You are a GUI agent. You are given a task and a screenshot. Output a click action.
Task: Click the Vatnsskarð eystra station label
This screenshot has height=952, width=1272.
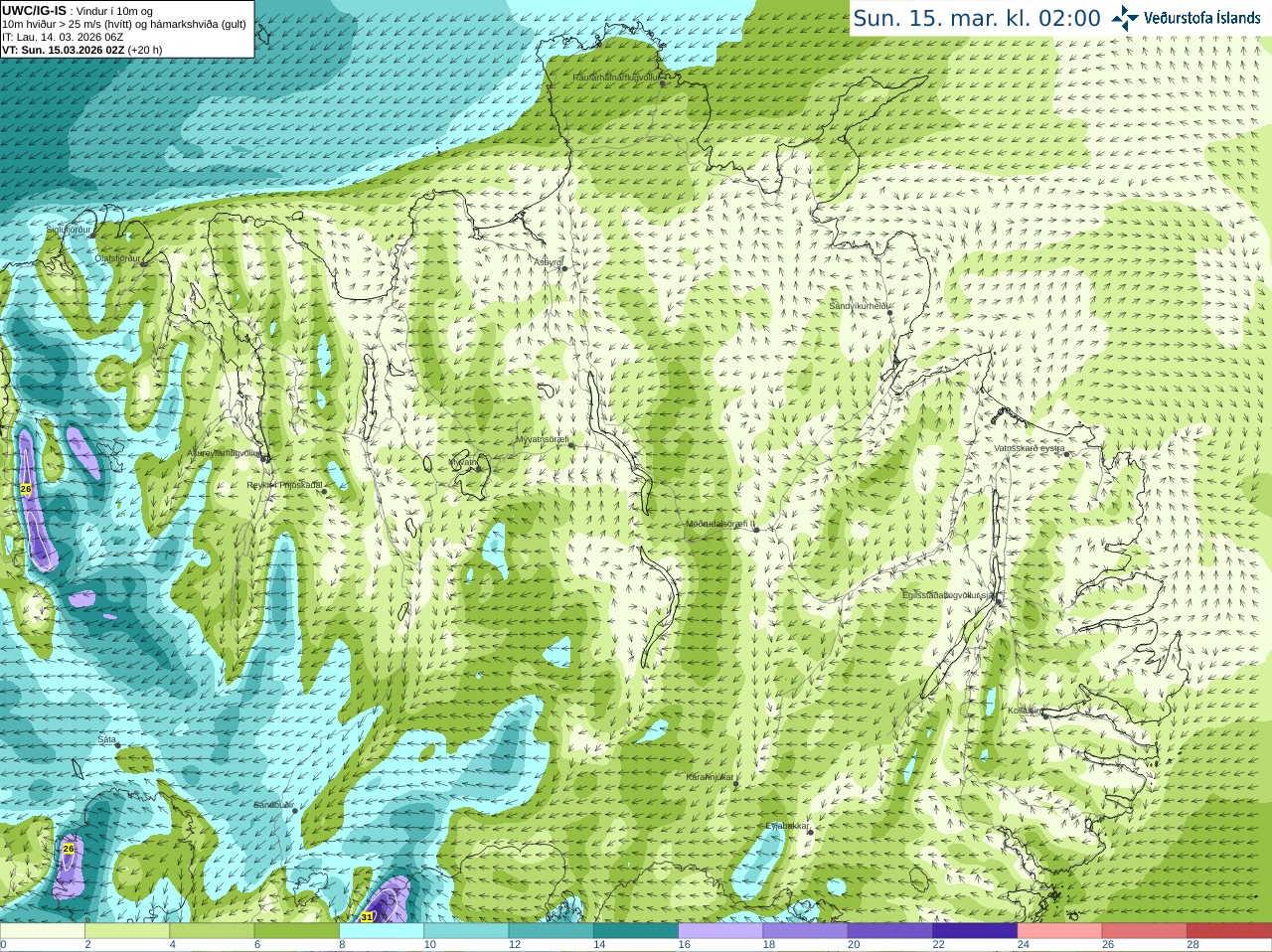pyautogui.click(x=1030, y=448)
